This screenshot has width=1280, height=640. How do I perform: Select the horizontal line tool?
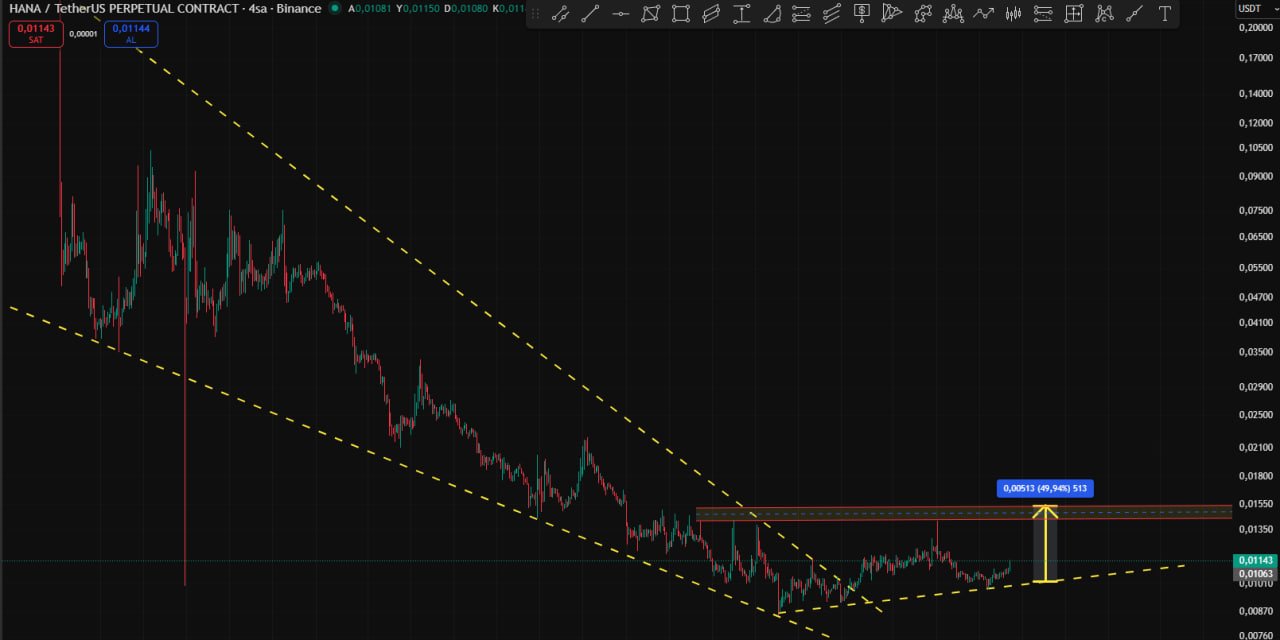(x=620, y=14)
